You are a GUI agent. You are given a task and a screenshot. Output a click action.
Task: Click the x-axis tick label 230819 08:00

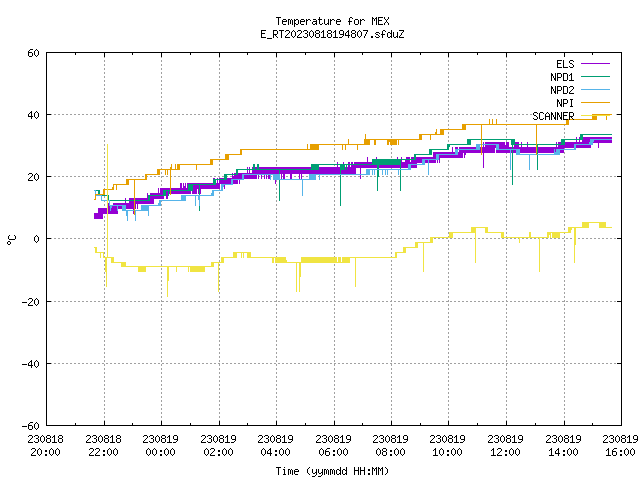pyautogui.click(x=391, y=446)
